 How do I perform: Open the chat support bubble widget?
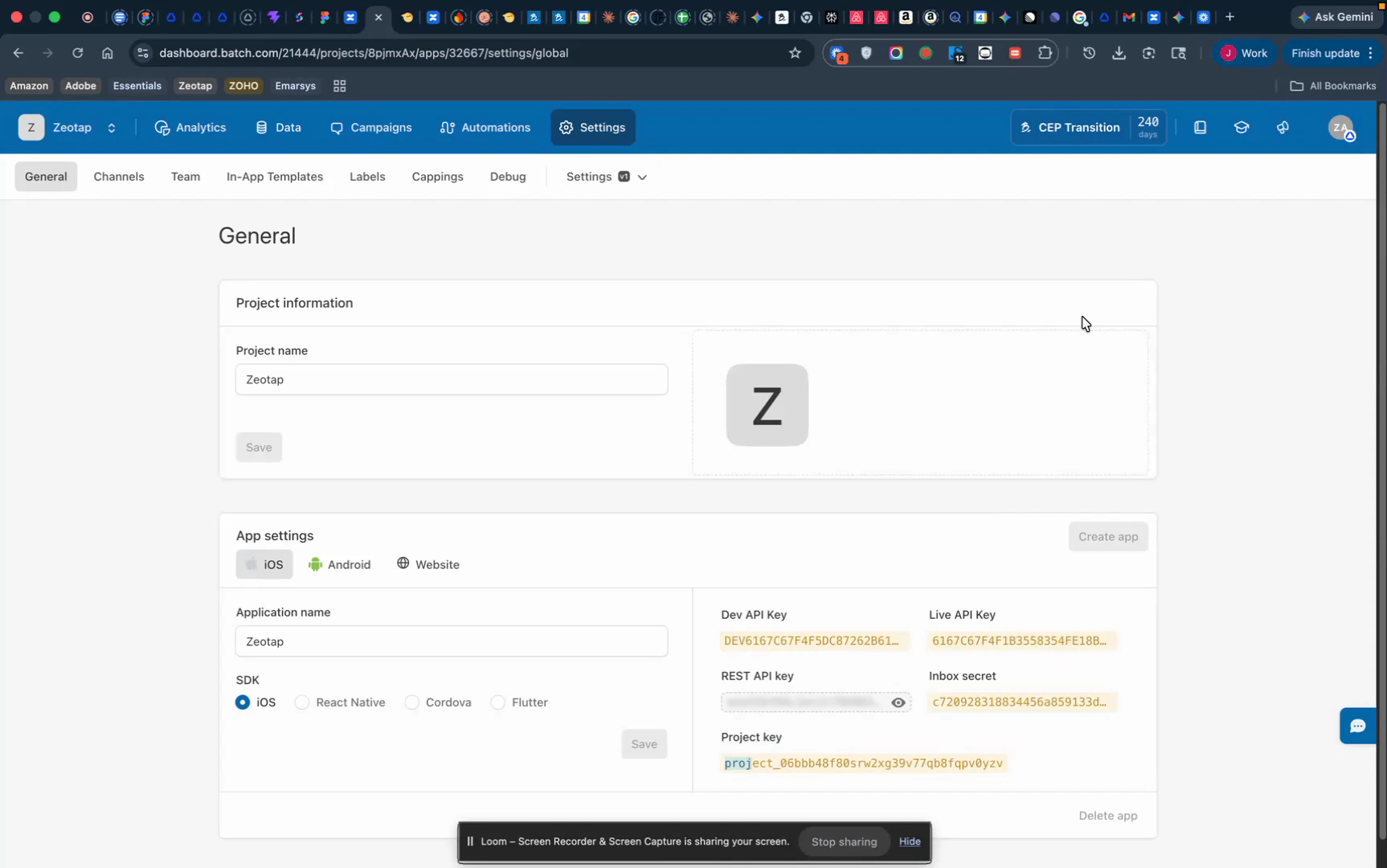[x=1358, y=726]
